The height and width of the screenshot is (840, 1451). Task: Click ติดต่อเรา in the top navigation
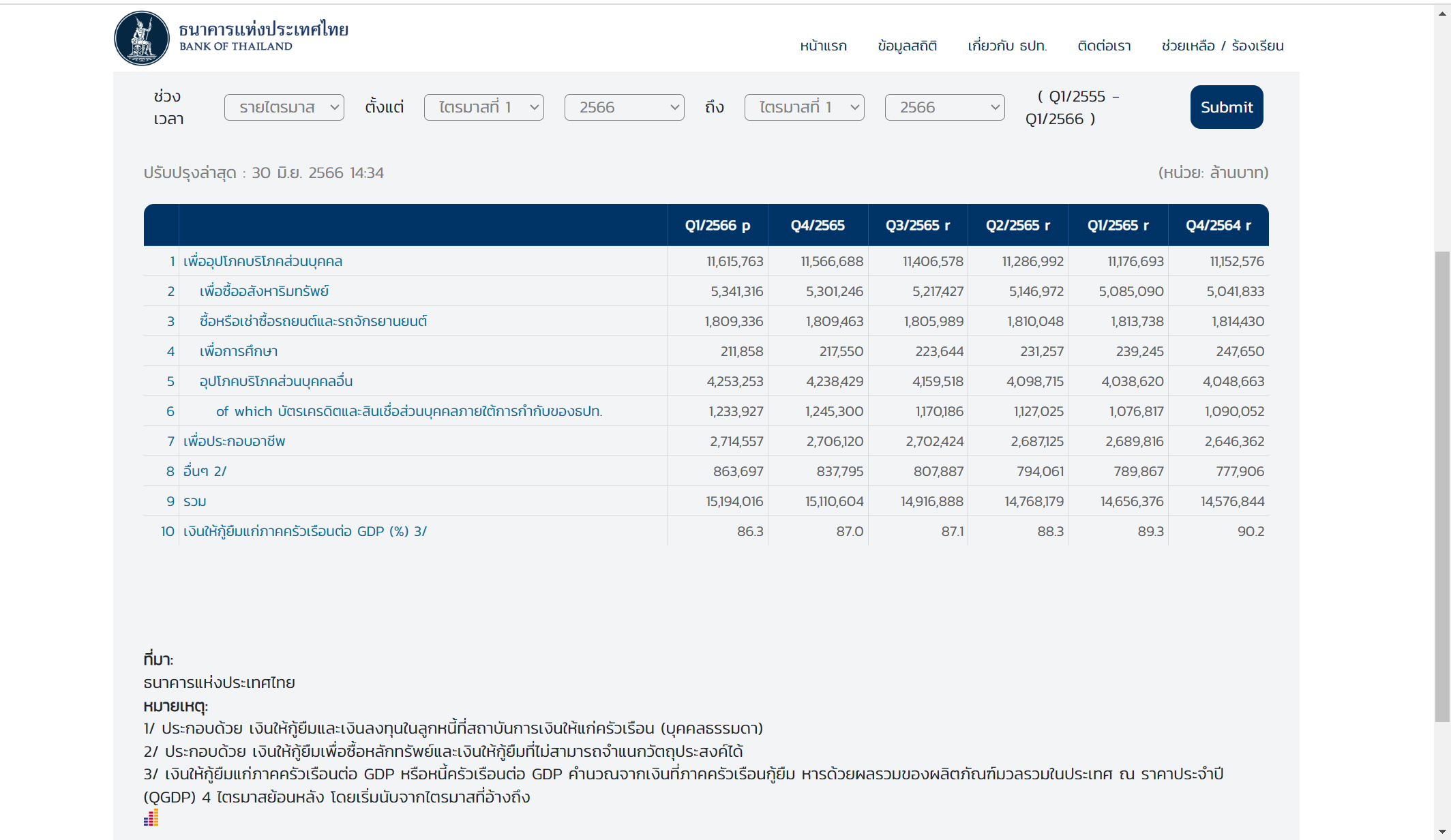point(1104,46)
